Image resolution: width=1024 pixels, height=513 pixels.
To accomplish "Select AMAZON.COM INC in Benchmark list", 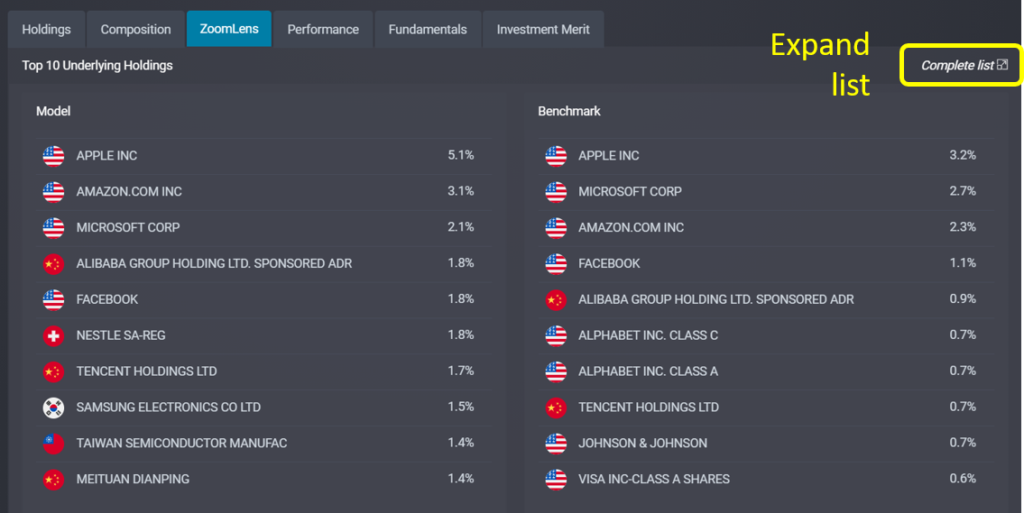I will coord(631,228).
